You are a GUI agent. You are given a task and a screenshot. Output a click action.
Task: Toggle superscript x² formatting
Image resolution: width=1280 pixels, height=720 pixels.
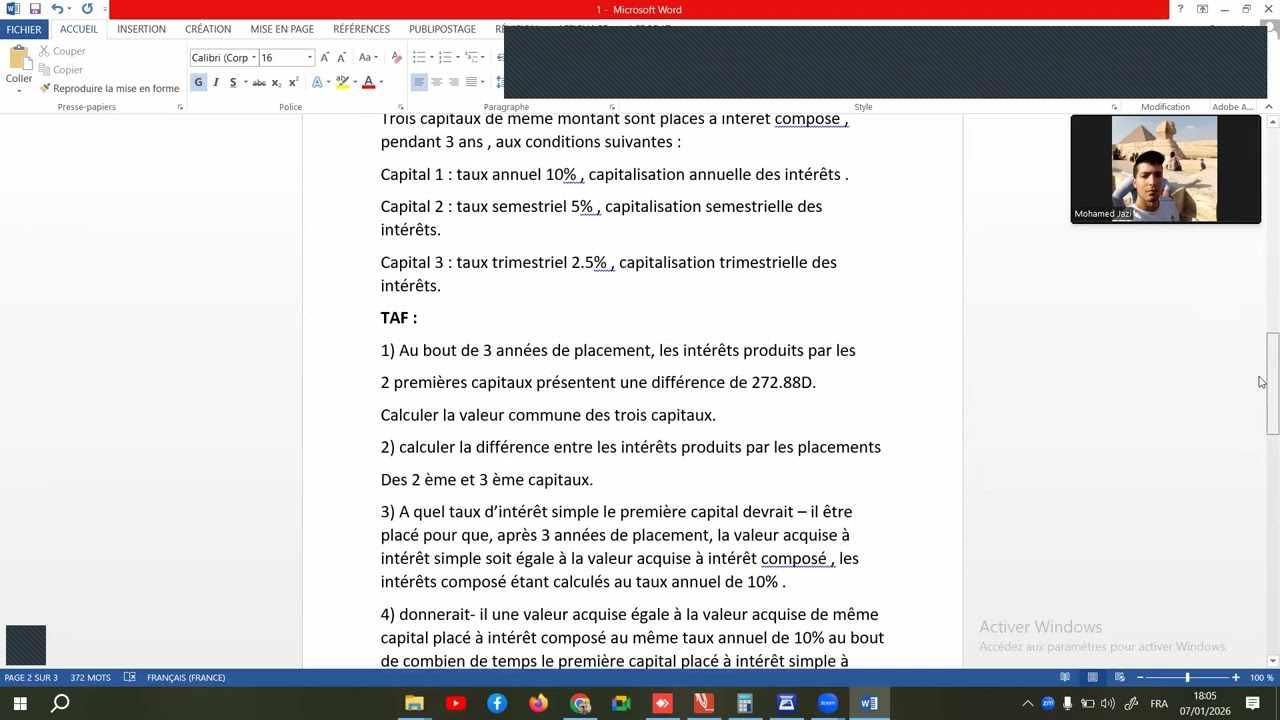[x=293, y=82]
